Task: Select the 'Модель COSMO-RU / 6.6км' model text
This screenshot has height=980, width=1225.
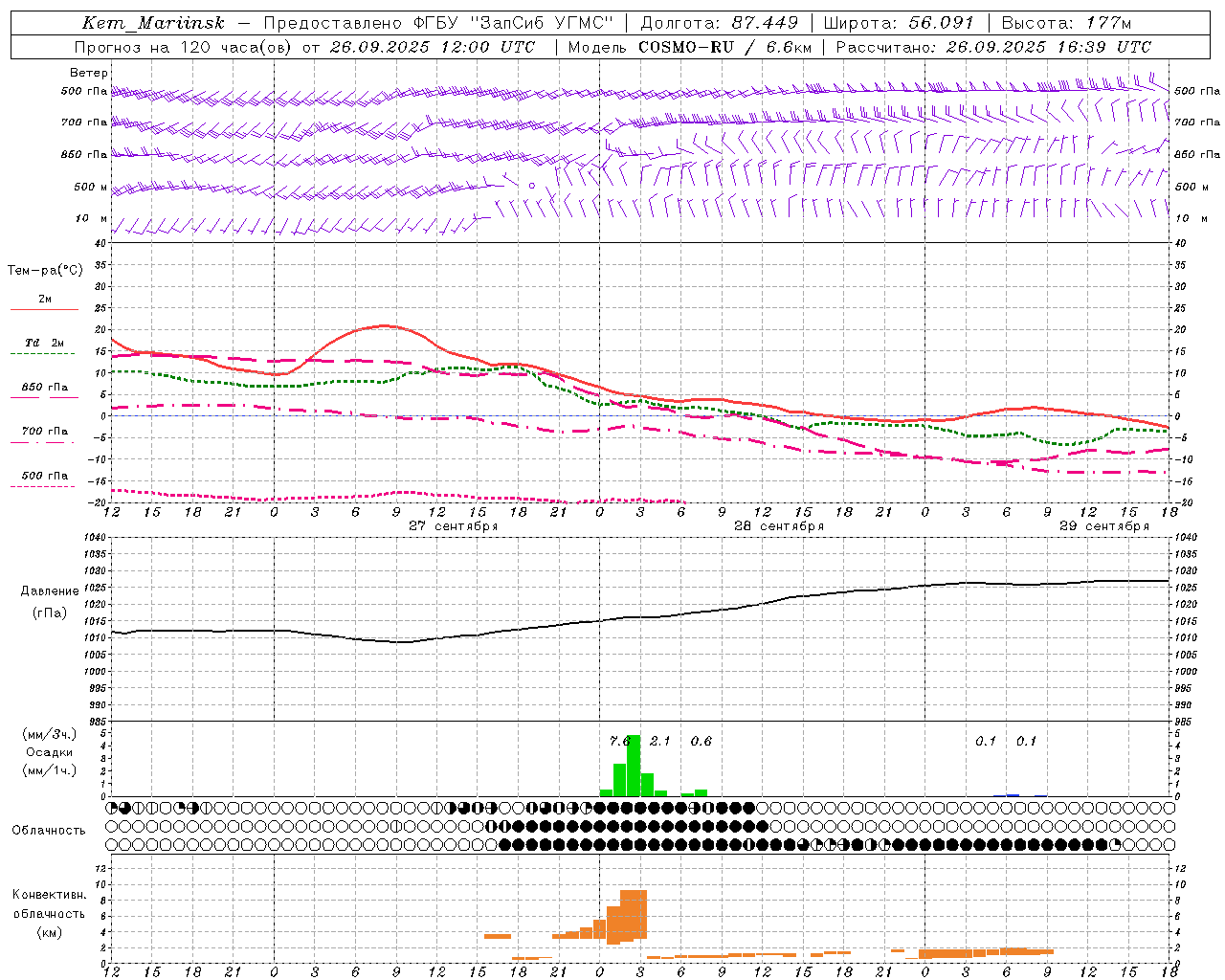Action: coord(689,47)
